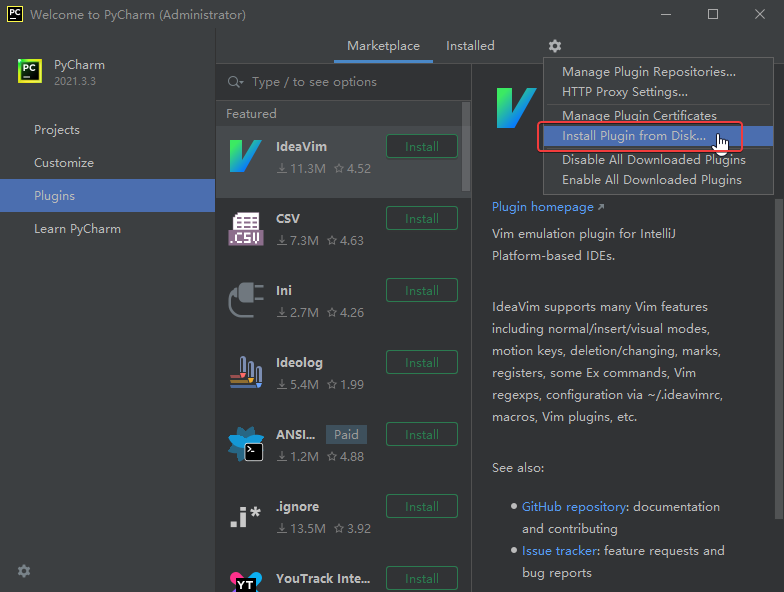Click the ANSI 4.88 rating
Screen dimensions: 784x592
(x=346, y=456)
